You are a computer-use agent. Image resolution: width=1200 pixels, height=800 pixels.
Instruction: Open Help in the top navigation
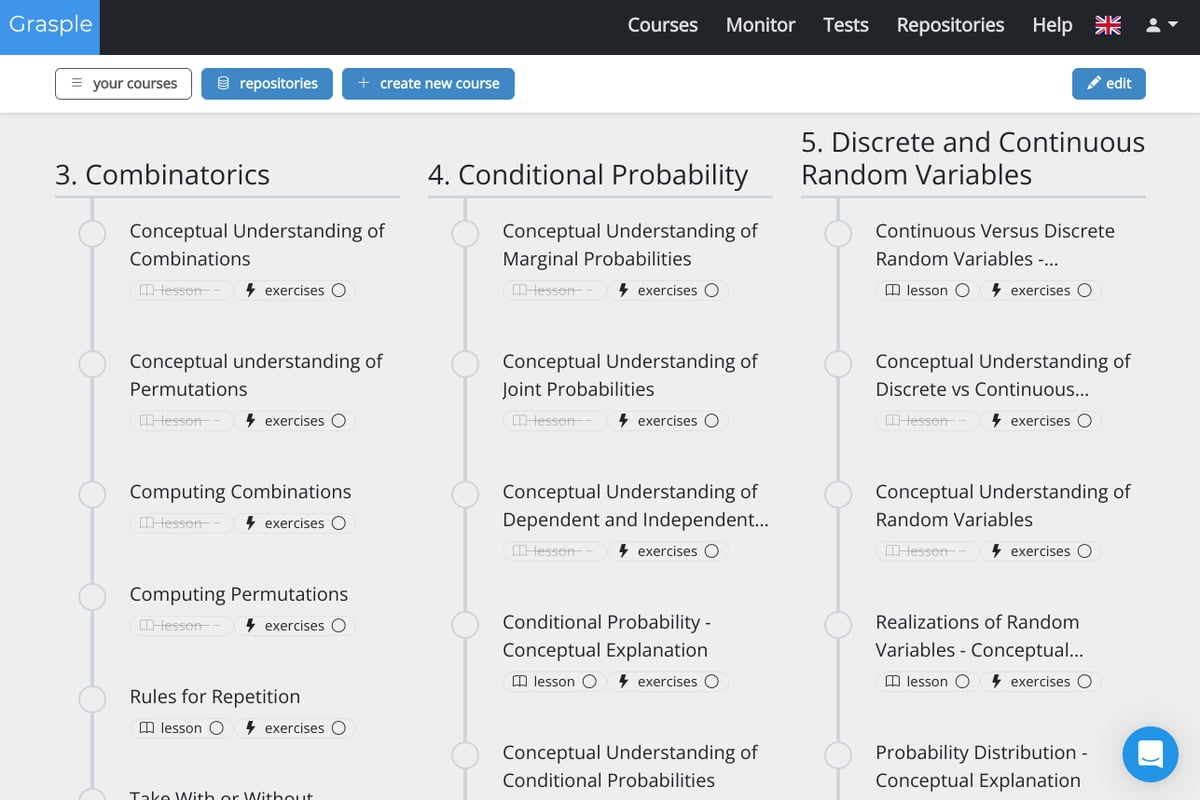point(1051,26)
